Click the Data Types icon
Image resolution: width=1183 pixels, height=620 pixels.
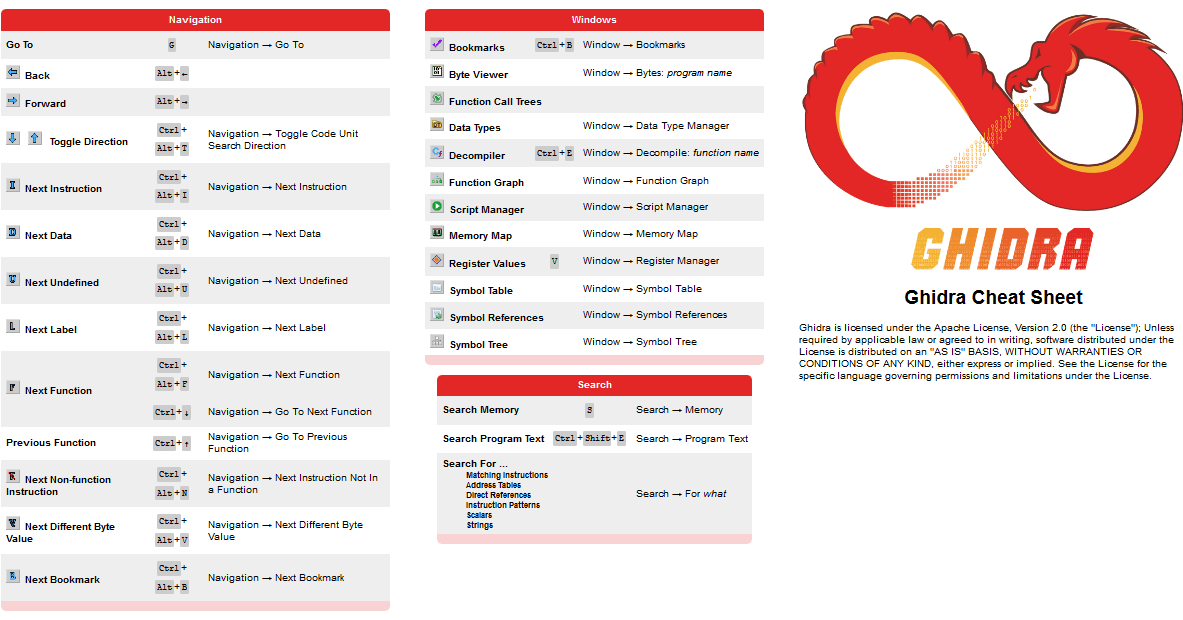[437, 124]
